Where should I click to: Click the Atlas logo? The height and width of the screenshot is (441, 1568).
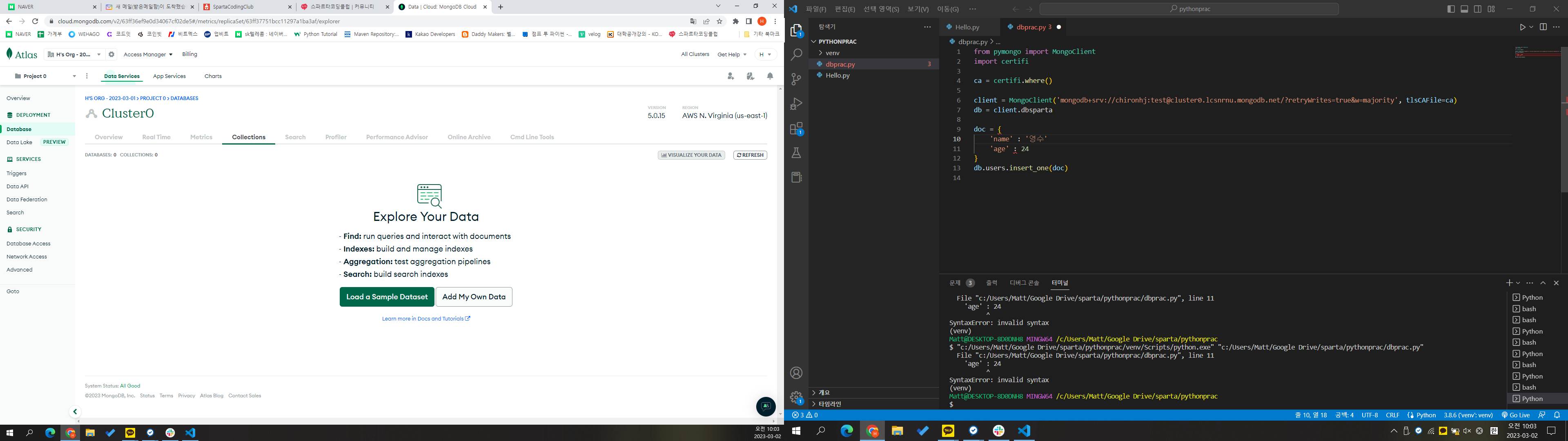22,54
